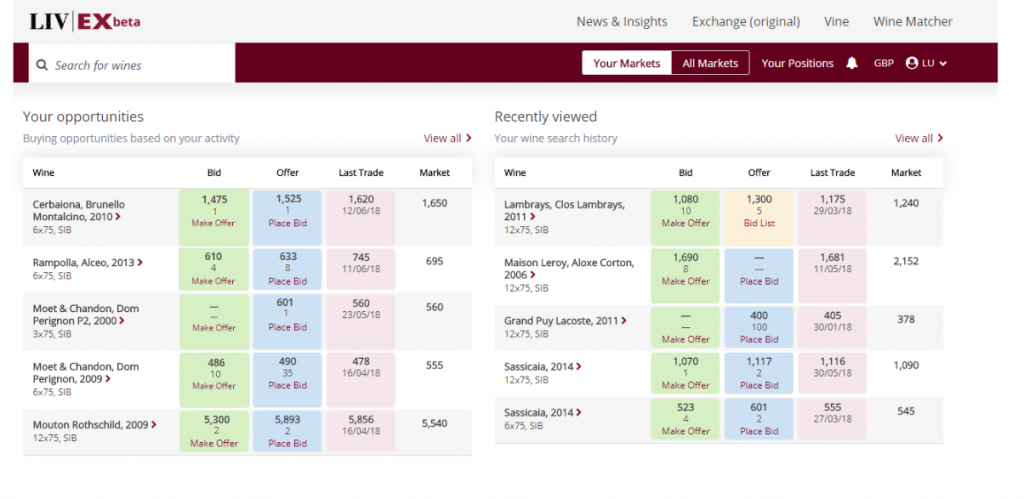
Task: Place Bid on Grand Puy Lacoste offer 400
Action: (759, 339)
